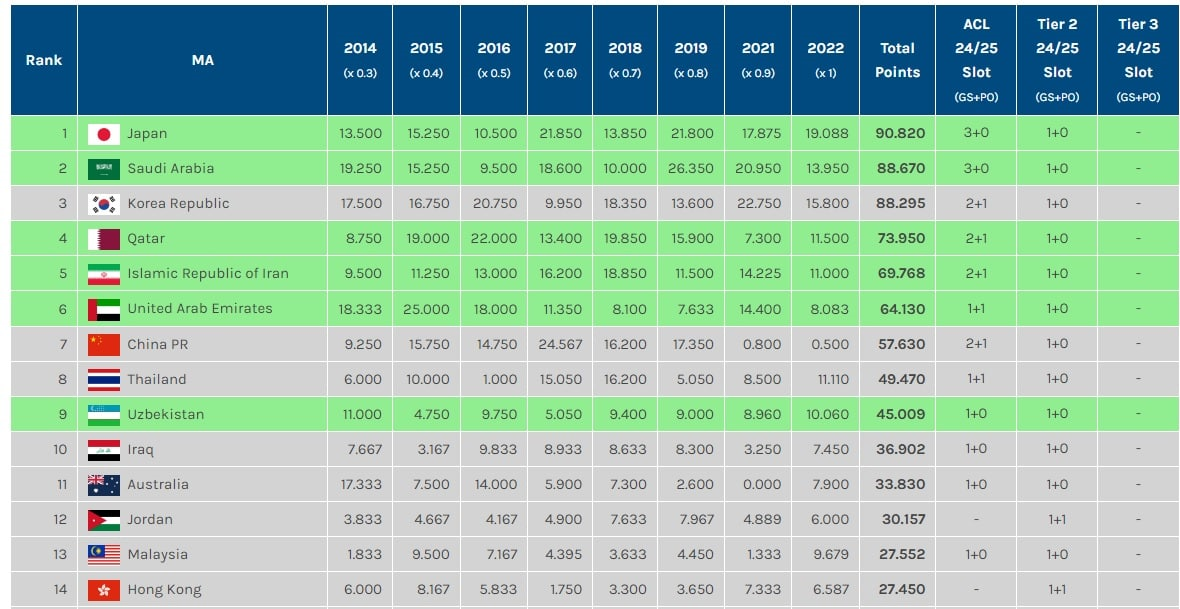This screenshot has width=1180, height=609.
Task: Click the Tier 3 24/25 Slot header
Action: pos(1138,60)
